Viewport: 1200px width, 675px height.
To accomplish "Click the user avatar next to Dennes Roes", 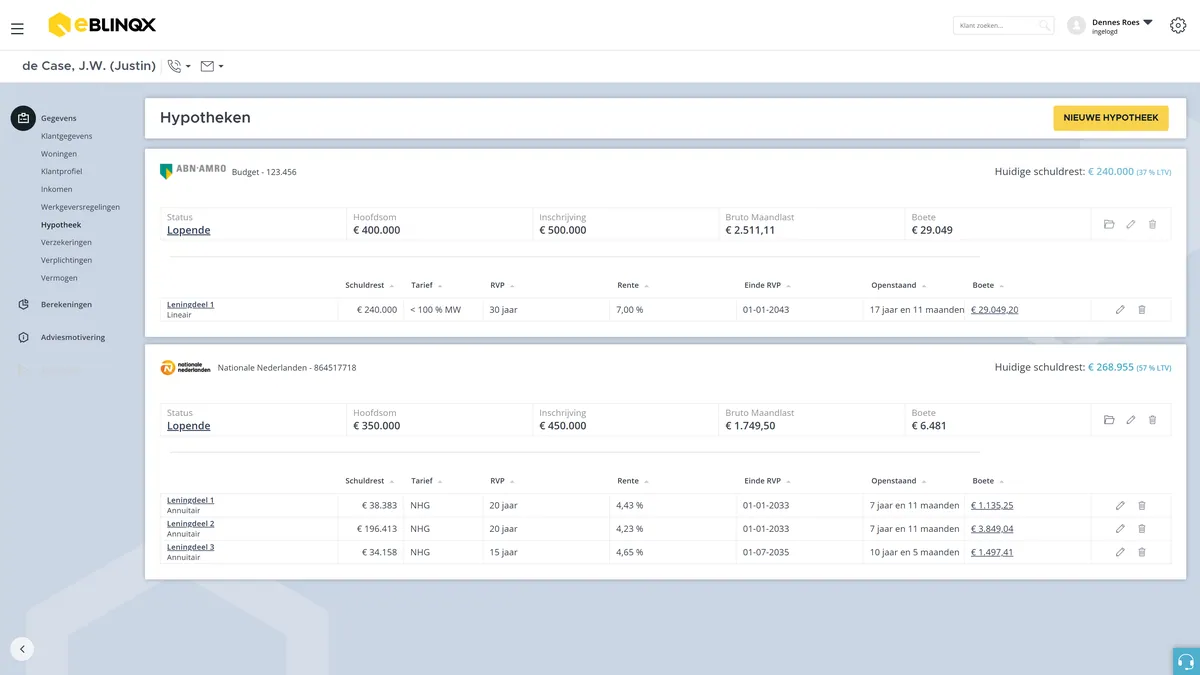I will (1076, 25).
